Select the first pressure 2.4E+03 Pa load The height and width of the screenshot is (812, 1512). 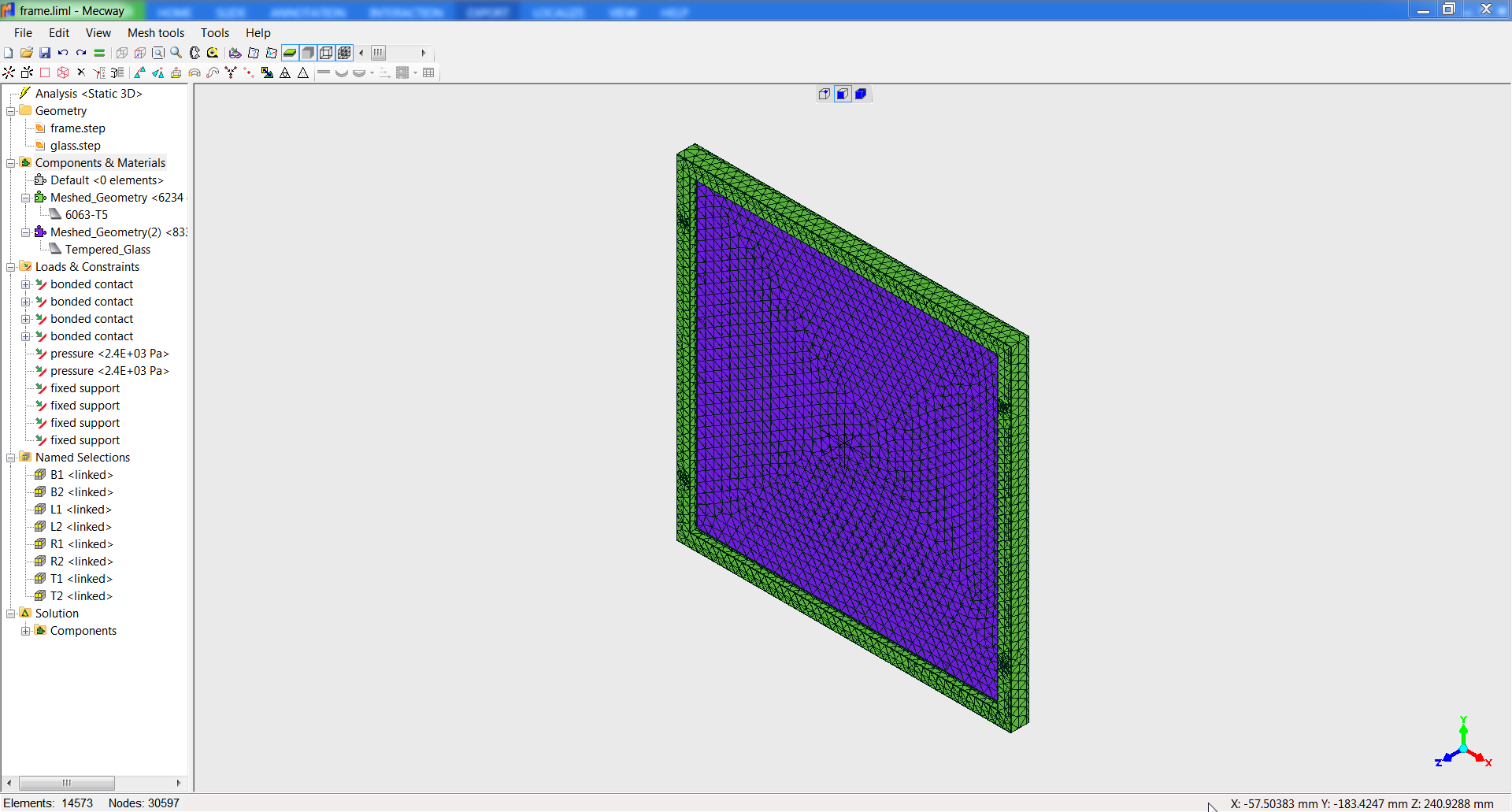coord(109,354)
